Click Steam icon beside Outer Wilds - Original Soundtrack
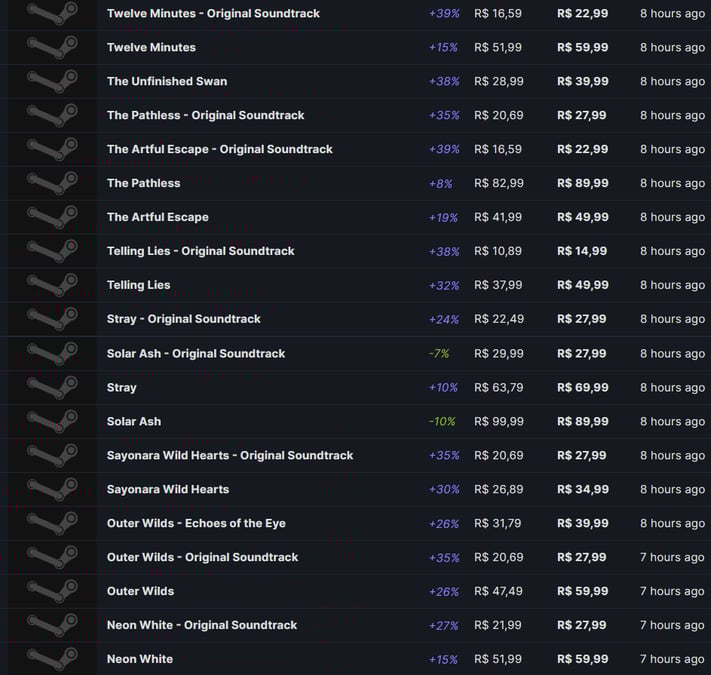Screen dimensions: 711x675 coord(52,557)
